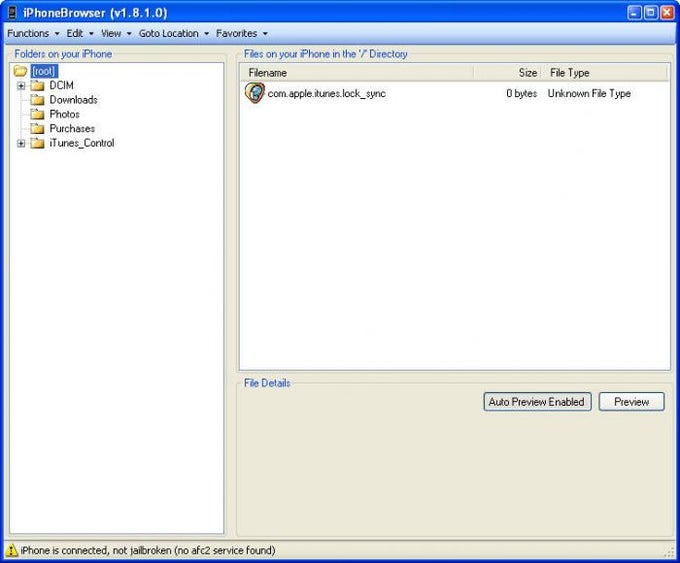This screenshot has height=563, width=680.
Task: Open the View menu
Action: tap(116, 33)
